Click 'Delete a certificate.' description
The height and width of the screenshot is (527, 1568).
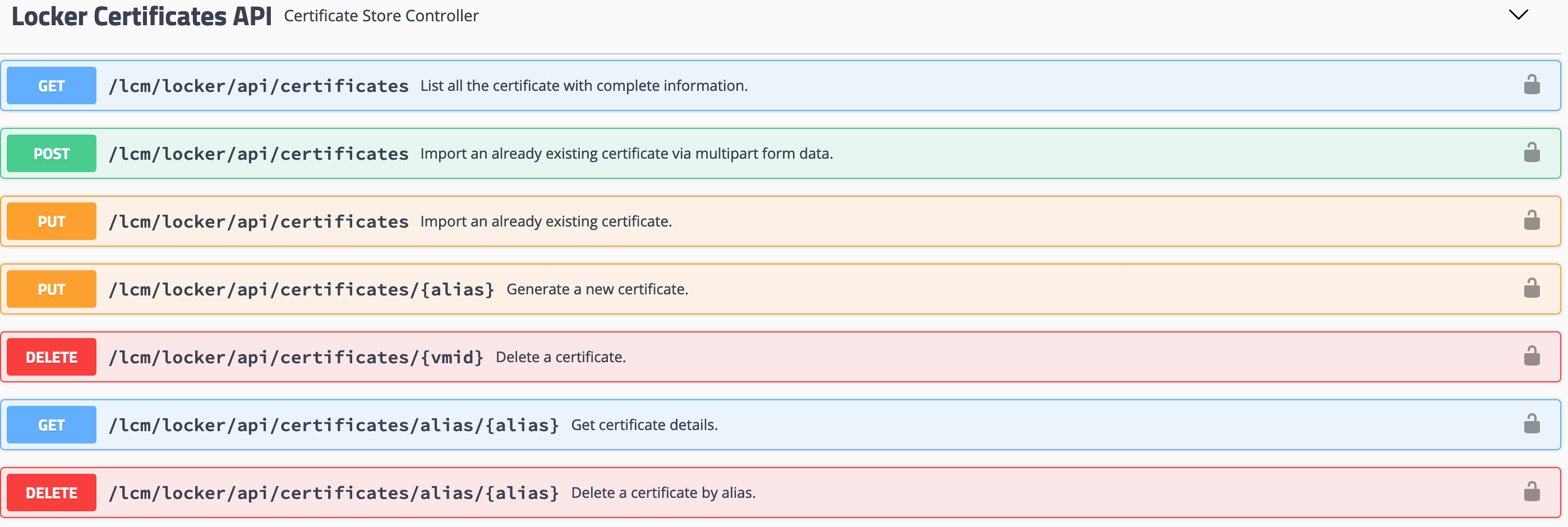pos(561,357)
